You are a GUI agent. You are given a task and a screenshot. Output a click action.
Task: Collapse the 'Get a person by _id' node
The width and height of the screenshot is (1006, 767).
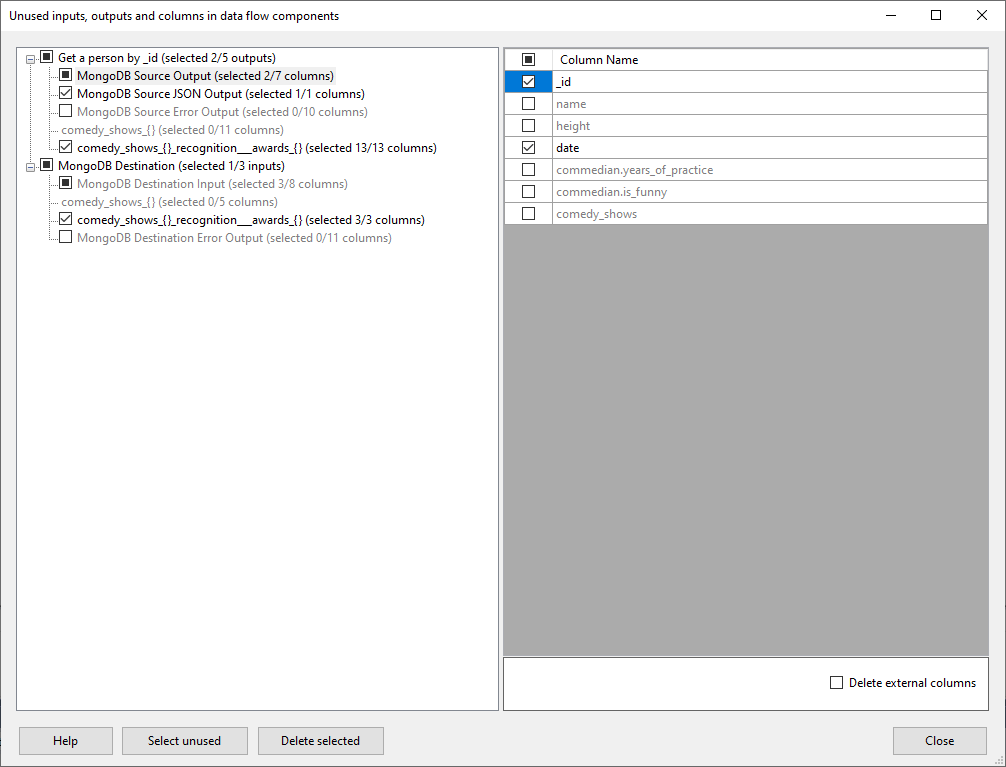point(30,59)
